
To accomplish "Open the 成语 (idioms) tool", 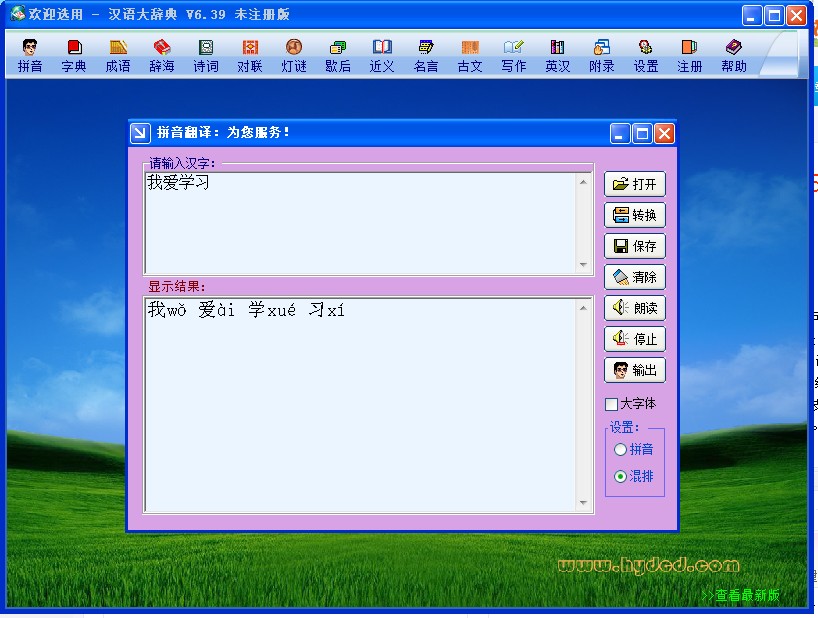I will coord(117,55).
